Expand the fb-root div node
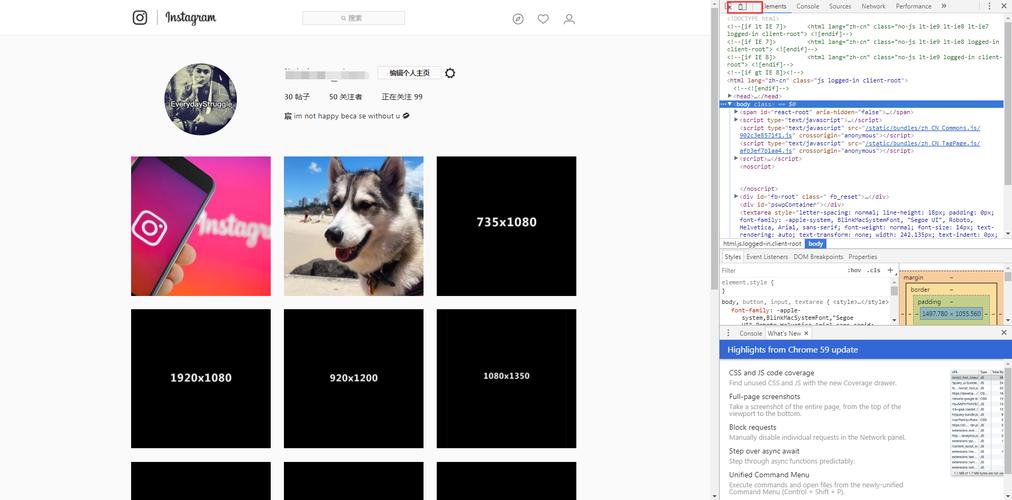 [736, 196]
